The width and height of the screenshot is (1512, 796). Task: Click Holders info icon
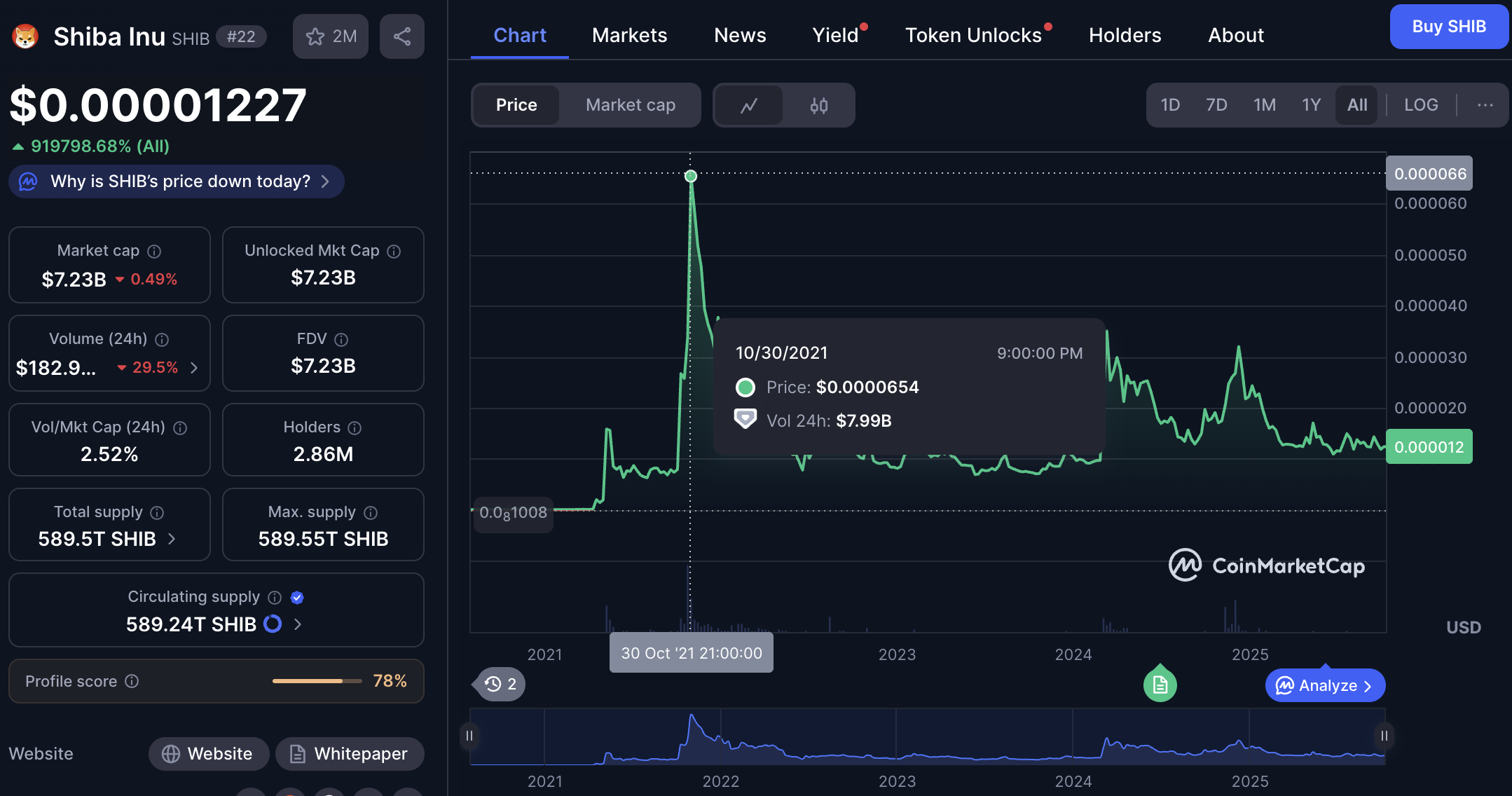(x=355, y=427)
